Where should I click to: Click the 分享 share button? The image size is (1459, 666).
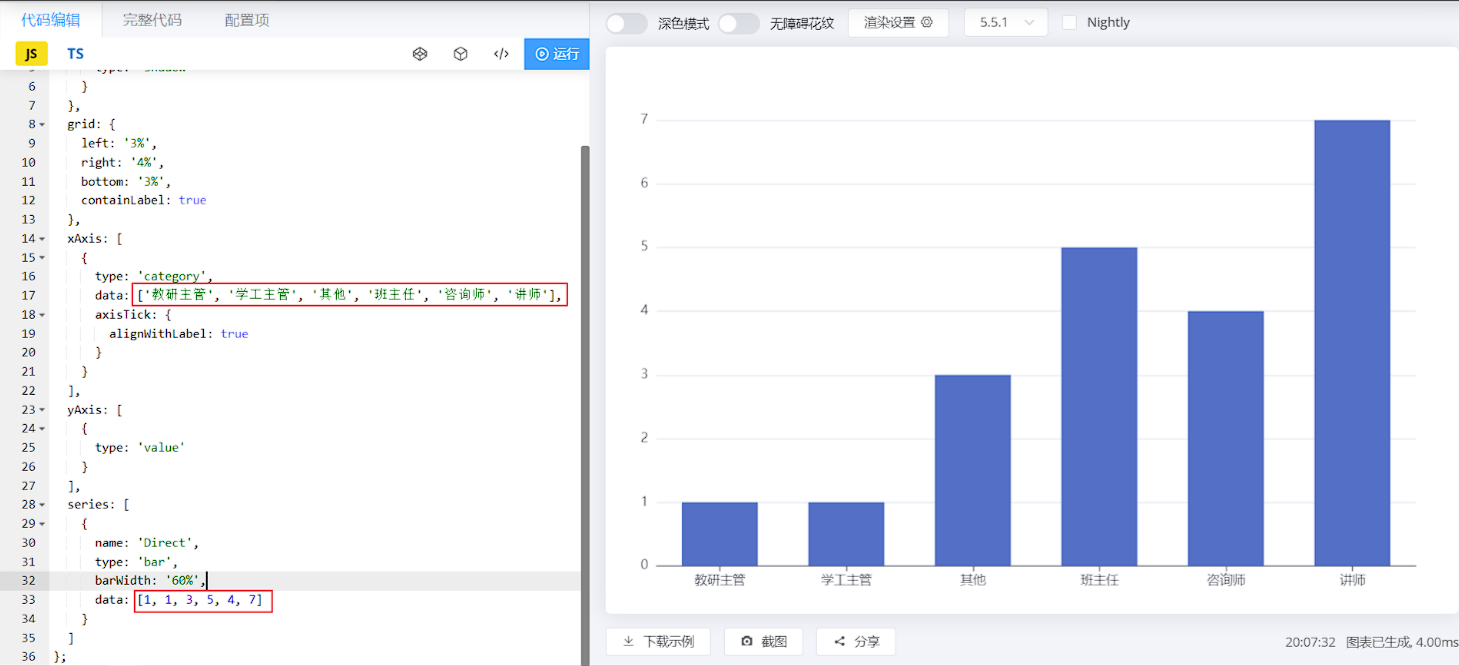pos(856,641)
